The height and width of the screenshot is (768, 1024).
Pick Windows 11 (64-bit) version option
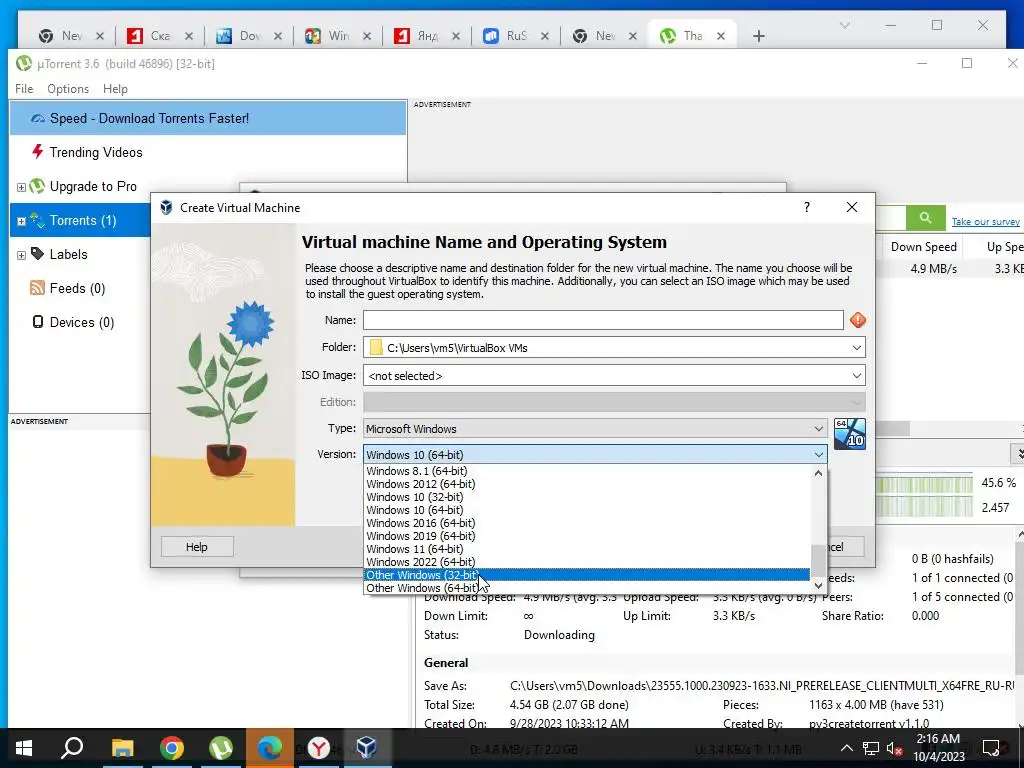tap(586, 549)
